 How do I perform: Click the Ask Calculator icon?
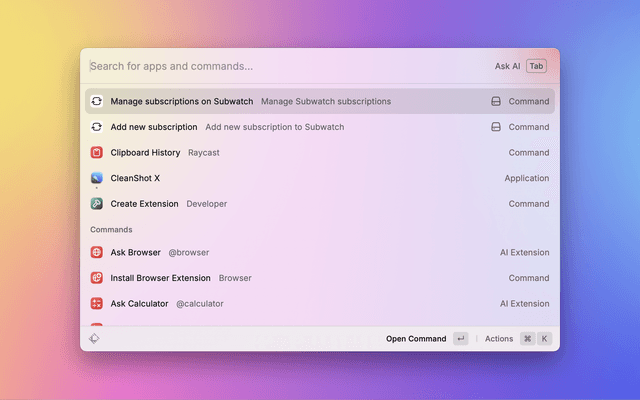[x=97, y=304]
